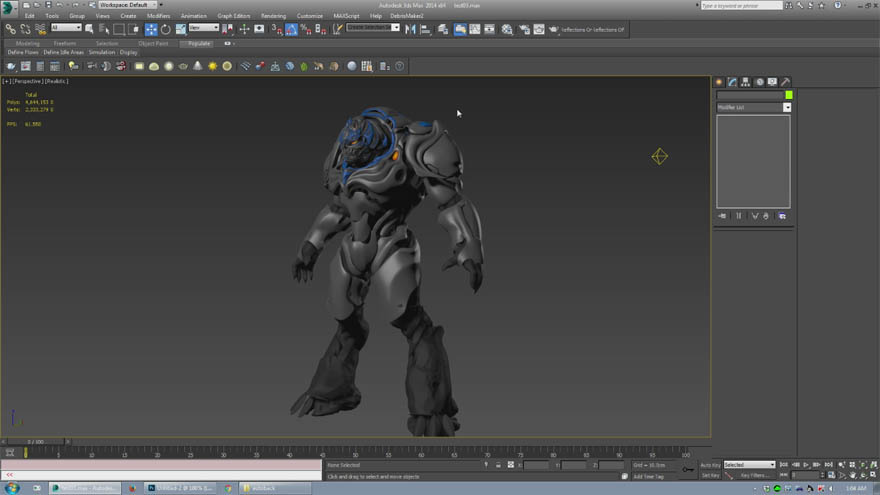Open the selection filter All dropdown
Image resolution: width=880 pixels, height=495 pixels.
pos(66,28)
